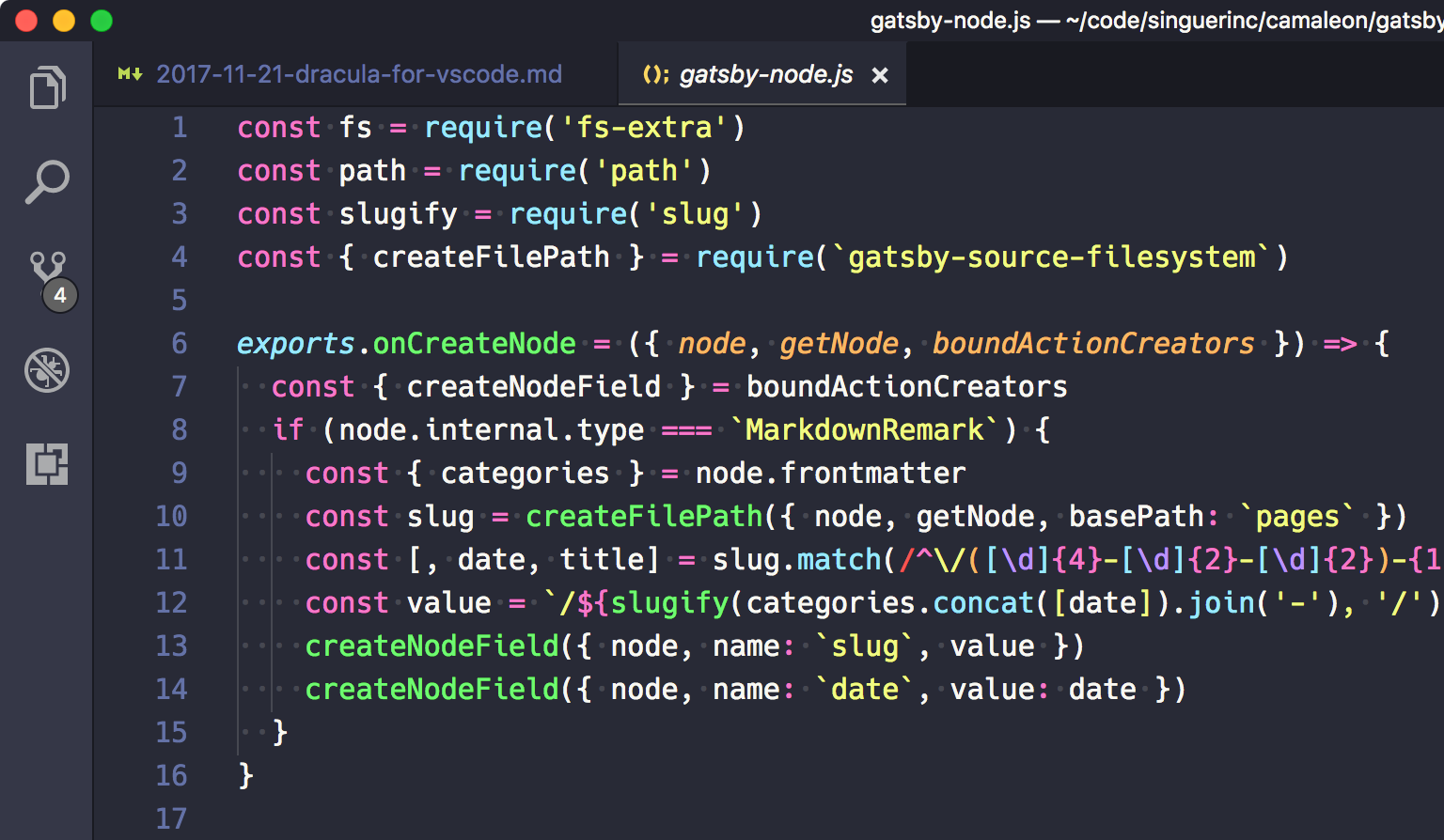Click the word exports on line 6
Image resolution: width=1444 pixels, height=840 pixels.
tap(296, 343)
